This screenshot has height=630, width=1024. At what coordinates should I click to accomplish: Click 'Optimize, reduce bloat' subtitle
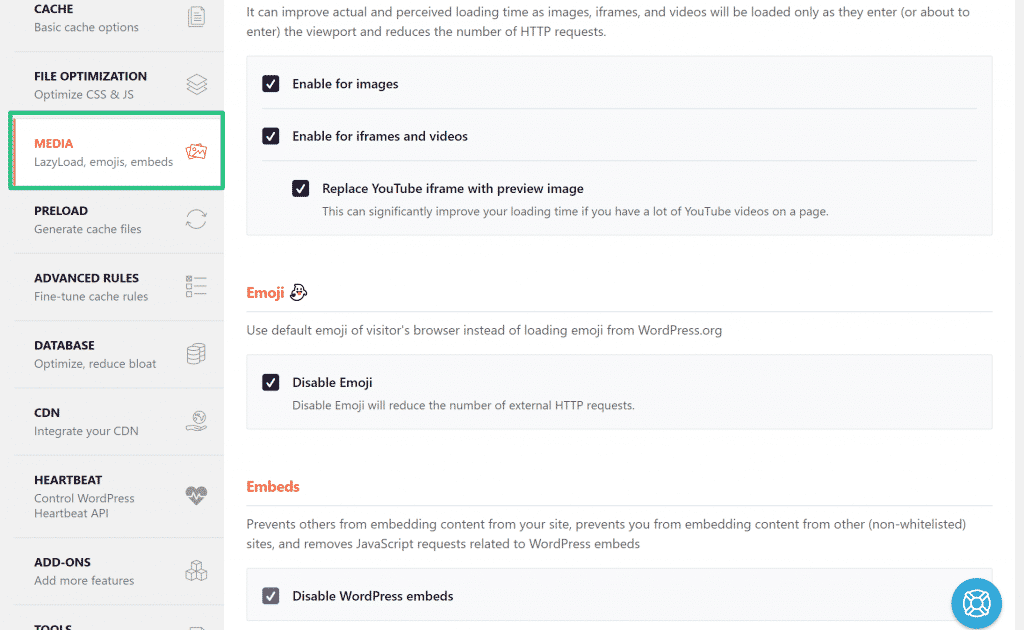click(x=95, y=364)
